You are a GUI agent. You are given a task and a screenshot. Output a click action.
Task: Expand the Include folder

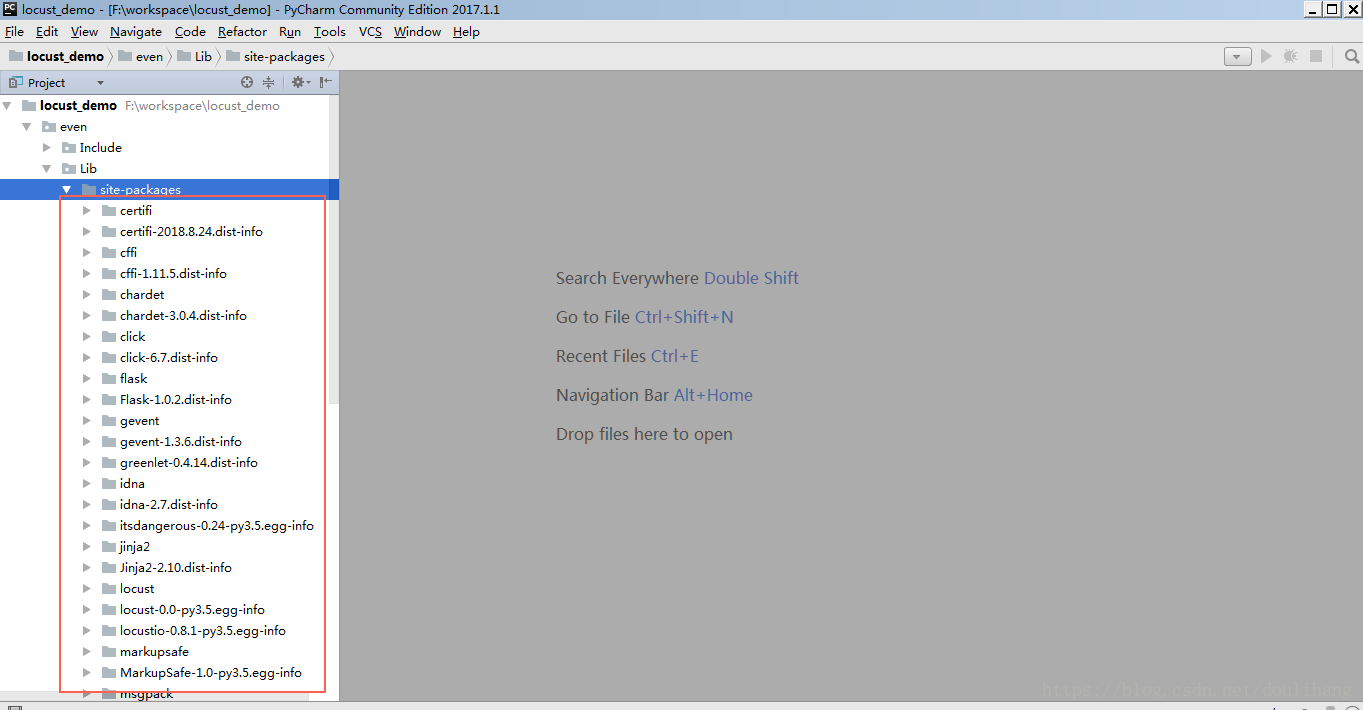point(47,148)
